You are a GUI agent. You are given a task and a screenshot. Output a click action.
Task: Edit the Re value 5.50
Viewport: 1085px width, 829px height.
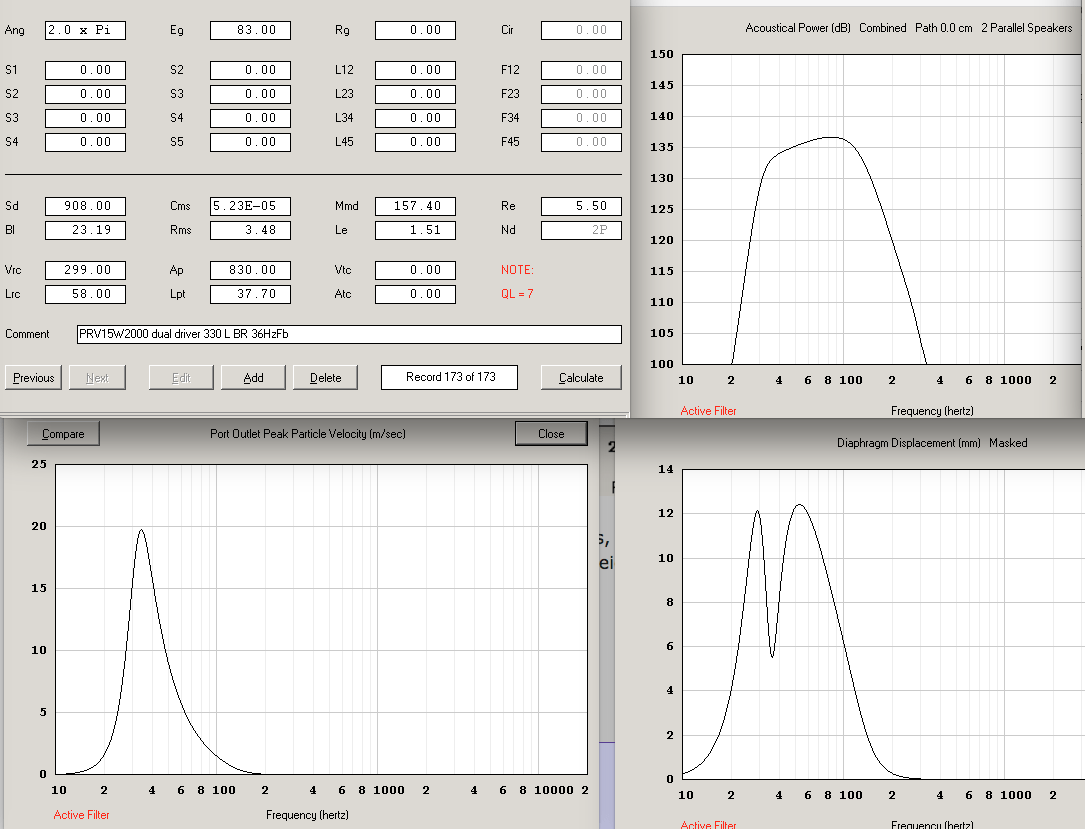click(581, 206)
